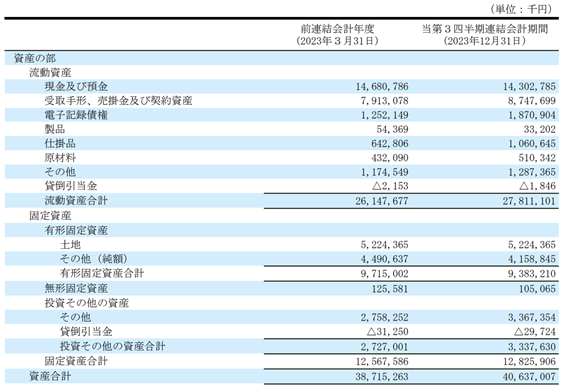The image size is (565, 386).
Task: Click the 当第３四半期連結会計期間 column header
Action: 485,29
